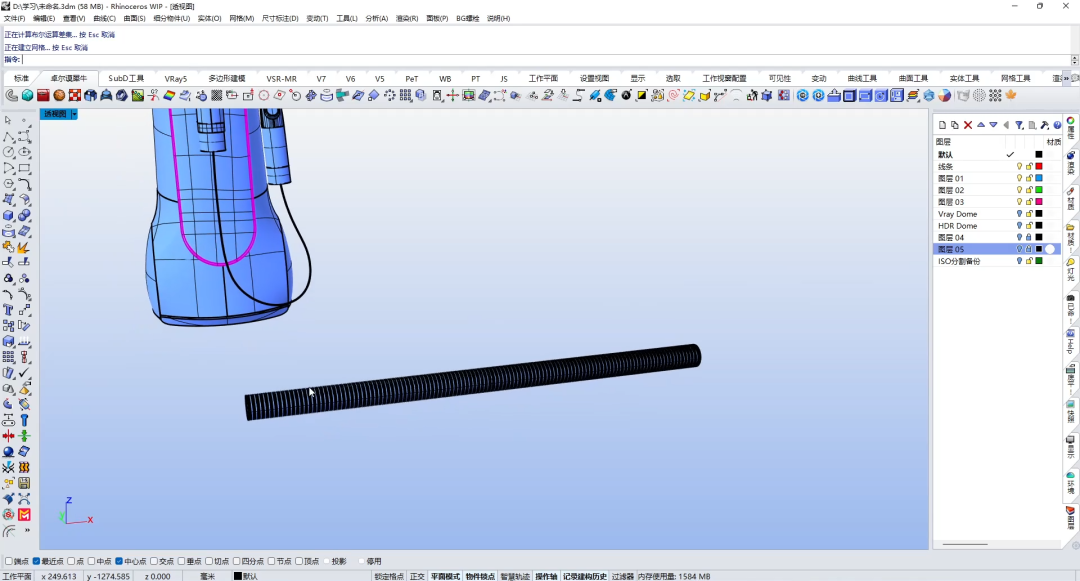
Task: Open the 实体(O) menu
Action: pyautogui.click(x=209, y=19)
